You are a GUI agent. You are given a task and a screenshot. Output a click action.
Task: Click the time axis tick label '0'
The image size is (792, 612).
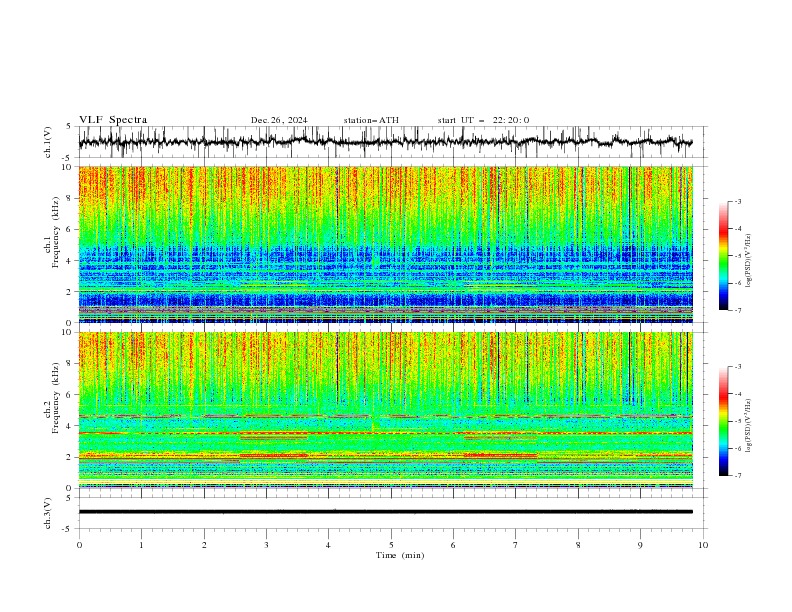pos(79,545)
